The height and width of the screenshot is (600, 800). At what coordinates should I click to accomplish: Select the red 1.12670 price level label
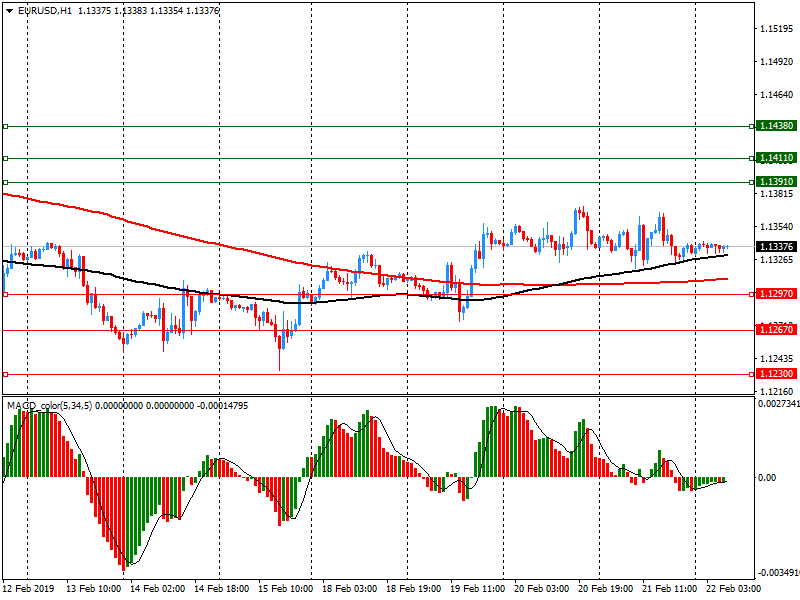[776, 330]
